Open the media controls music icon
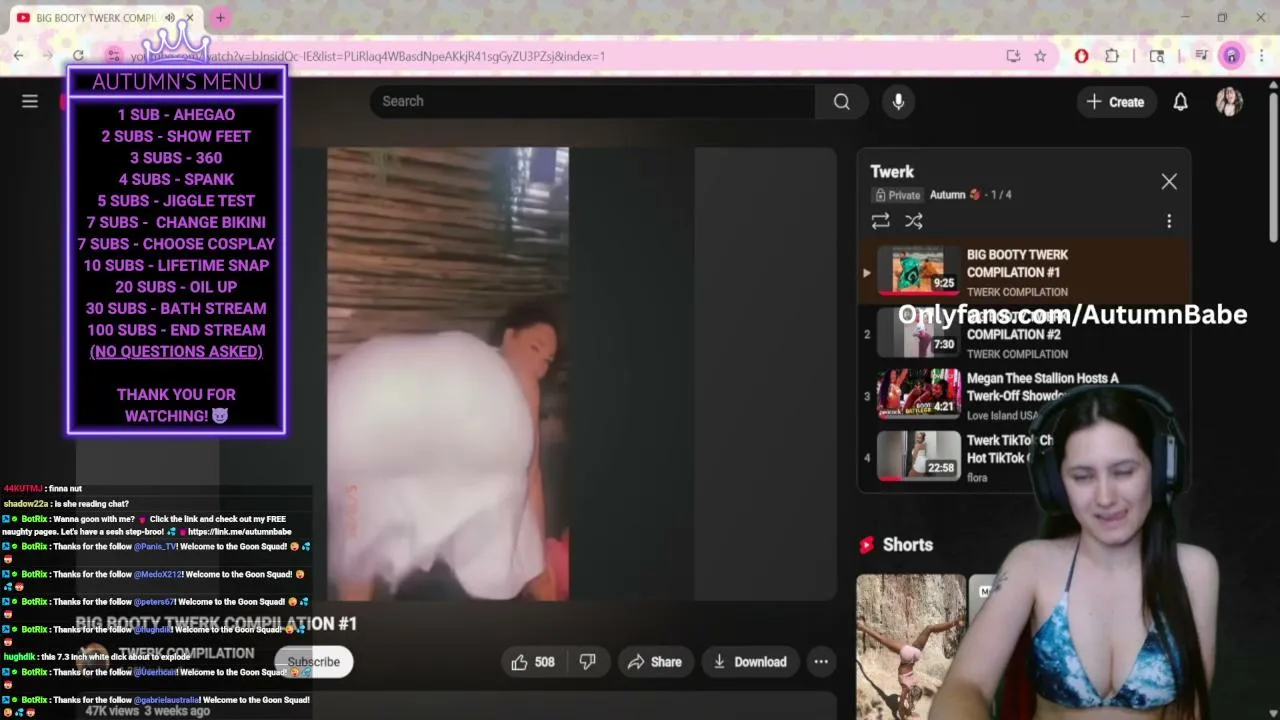Screen dimensions: 1280x720 [1201, 56]
